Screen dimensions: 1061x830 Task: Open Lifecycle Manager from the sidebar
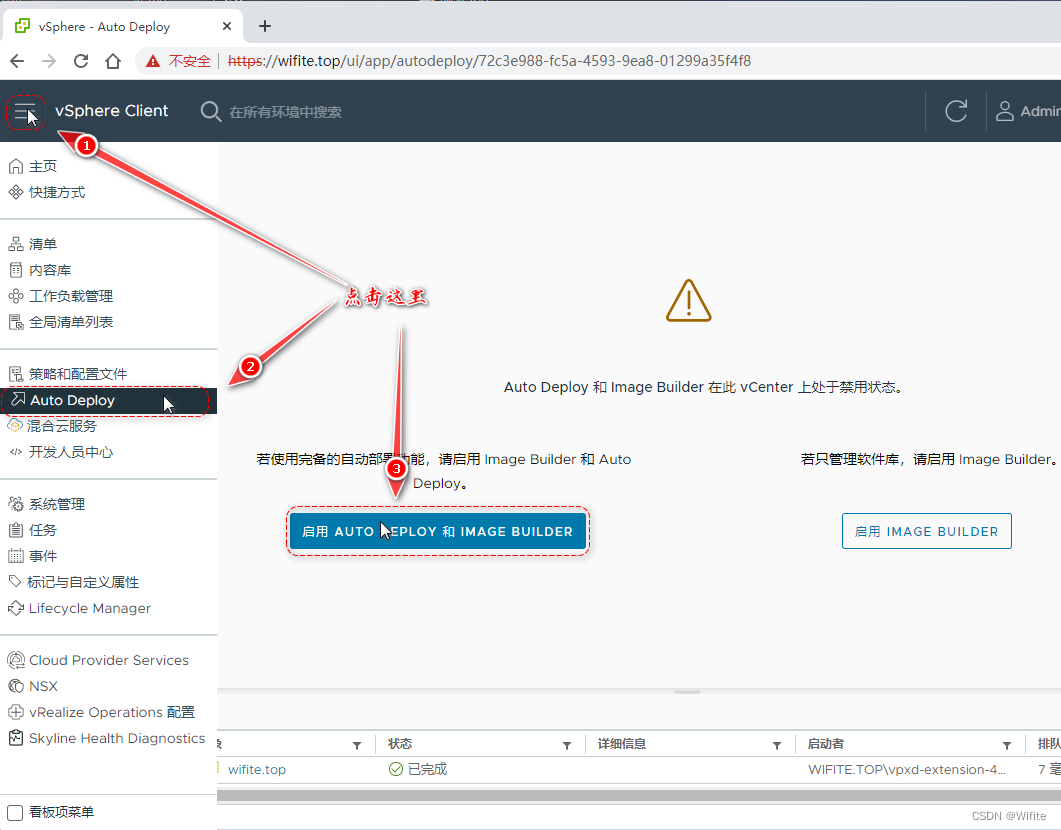[89, 608]
